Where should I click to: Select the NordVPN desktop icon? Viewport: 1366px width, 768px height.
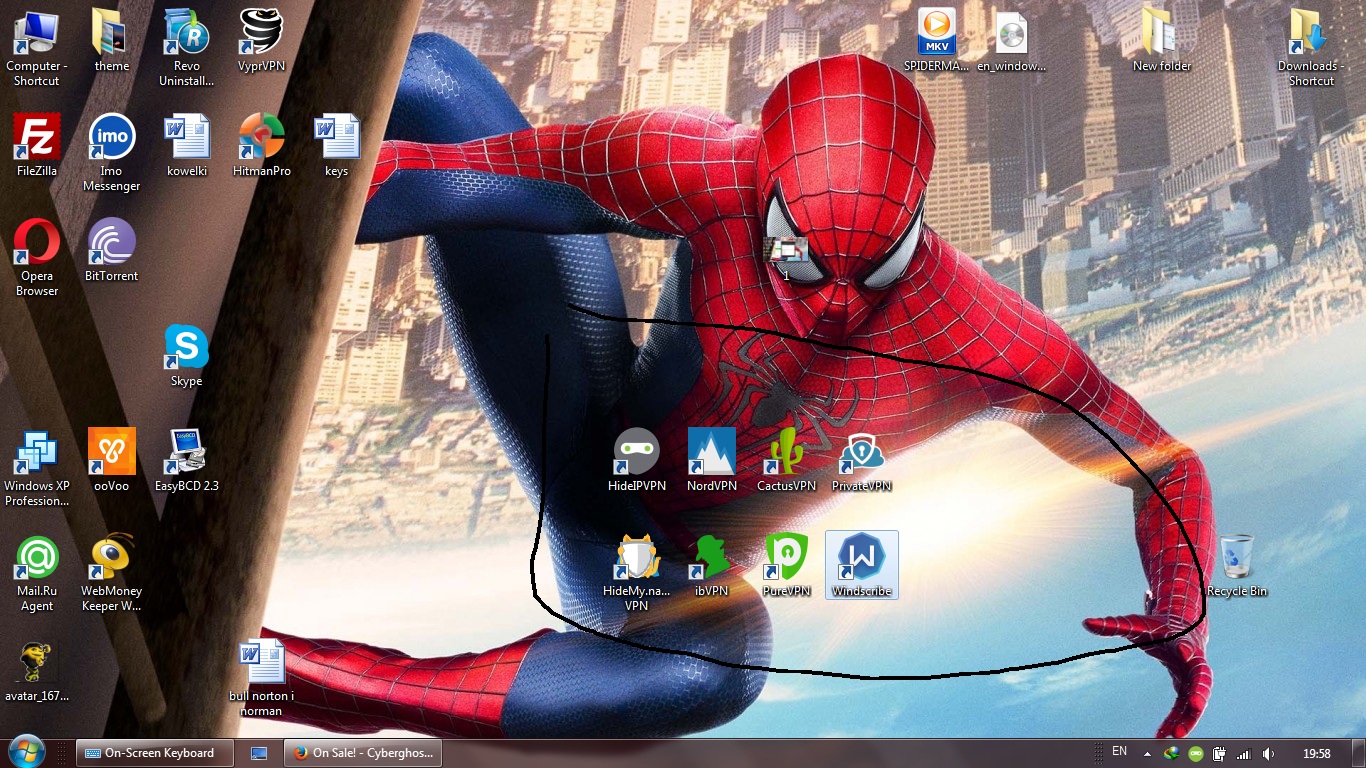pos(712,460)
